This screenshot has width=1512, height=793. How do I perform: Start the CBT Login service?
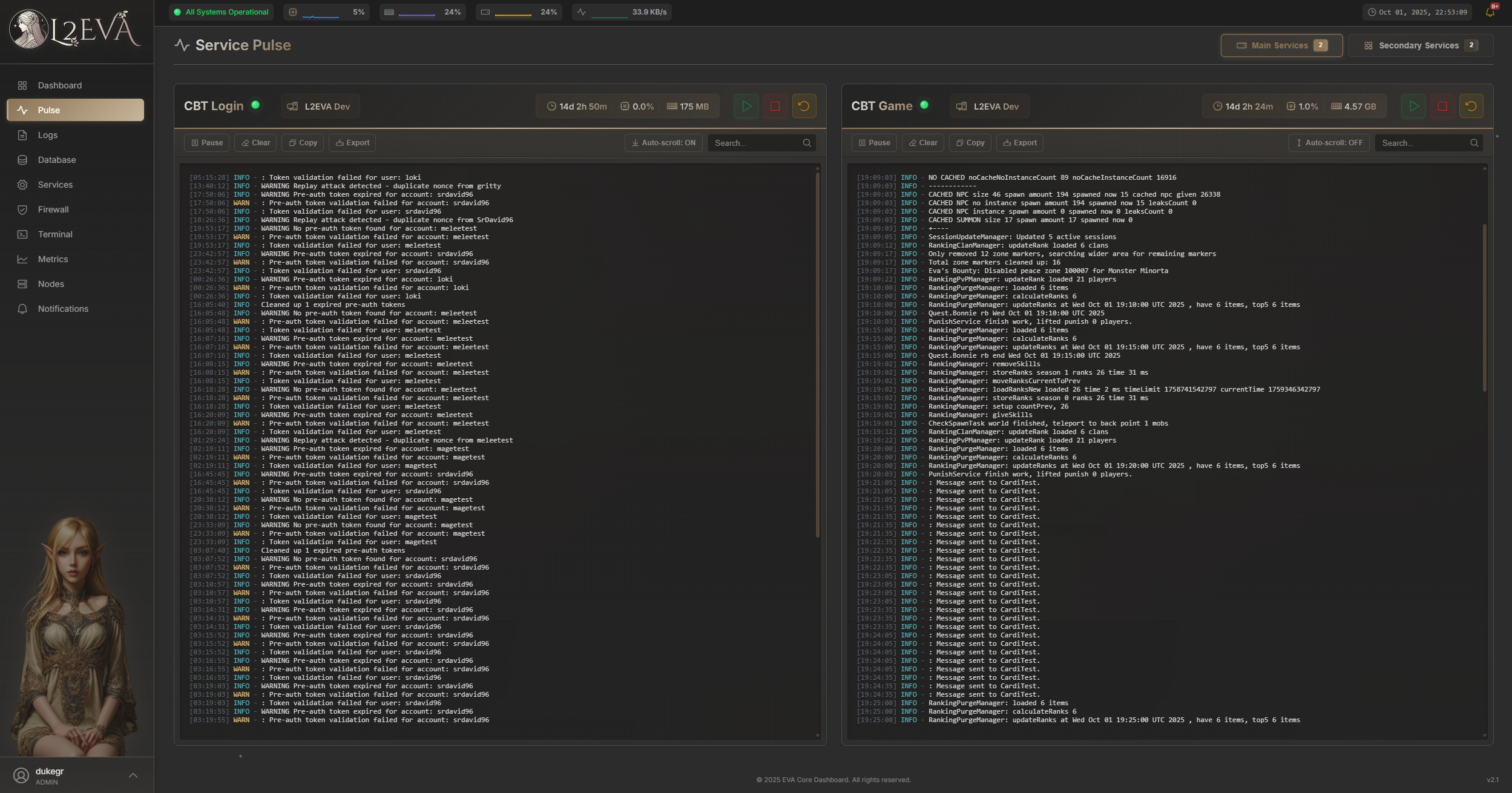tap(746, 107)
